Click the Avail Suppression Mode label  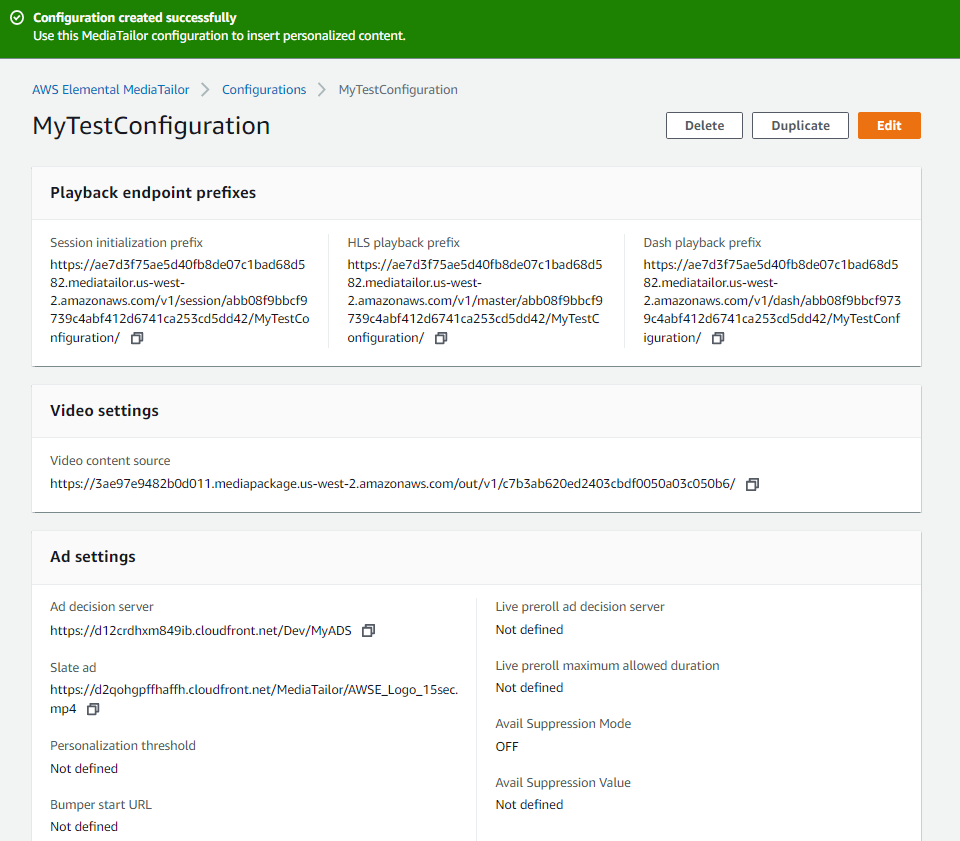coord(563,723)
